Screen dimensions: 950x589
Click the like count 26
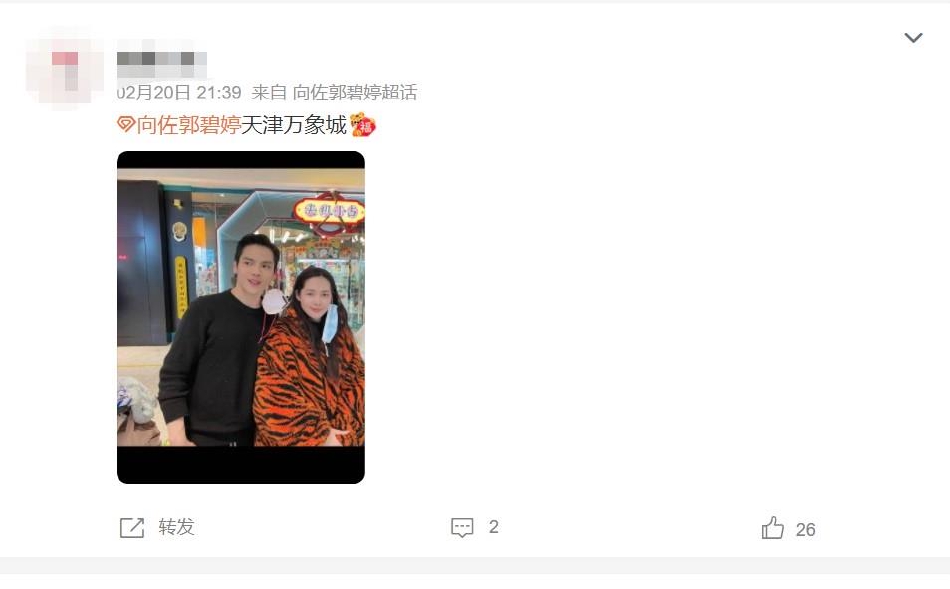pos(805,530)
